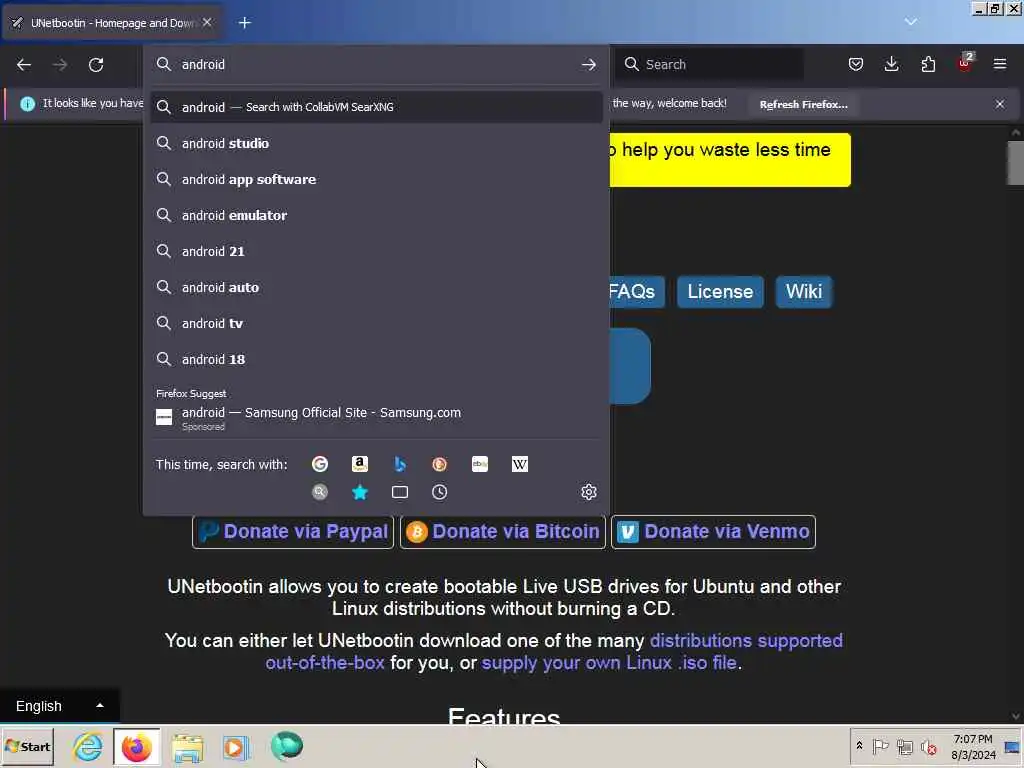1024x768 pixels.
Task: Open the Start menu
Action: [x=28, y=746]
